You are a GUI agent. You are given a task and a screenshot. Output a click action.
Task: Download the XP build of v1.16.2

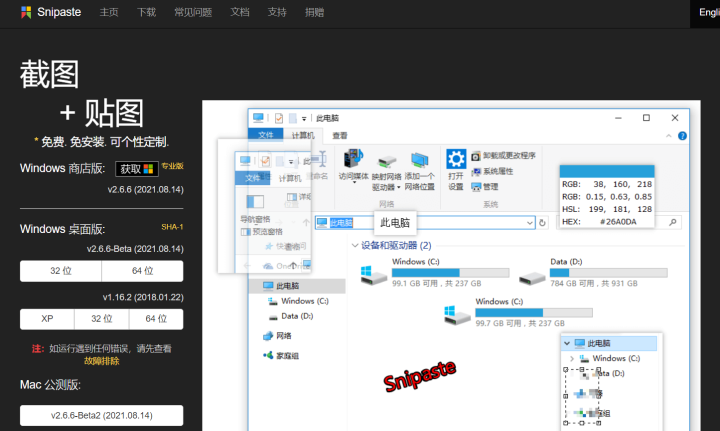47,319
